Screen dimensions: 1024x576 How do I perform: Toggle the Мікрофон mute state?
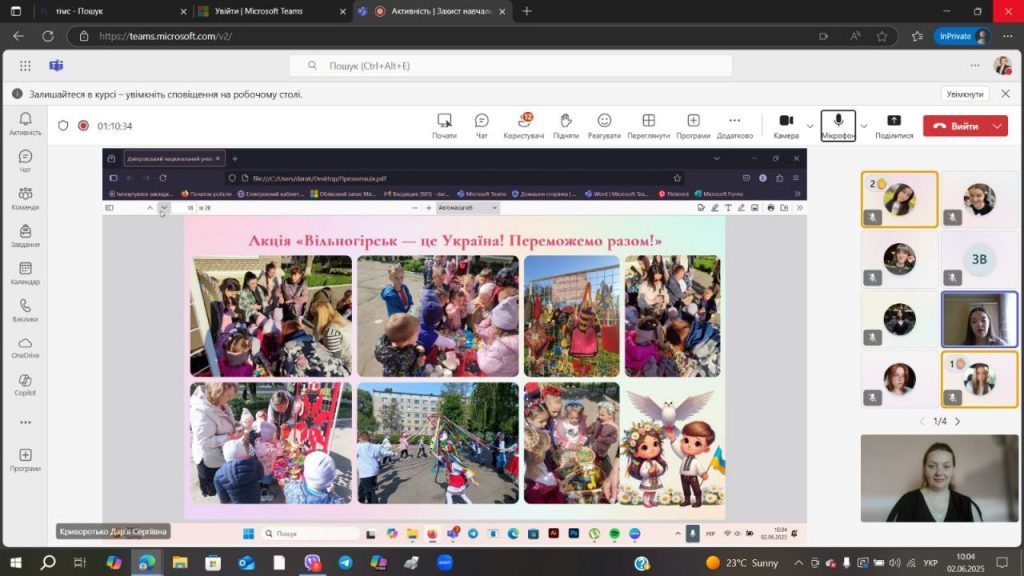pos(838,125)
